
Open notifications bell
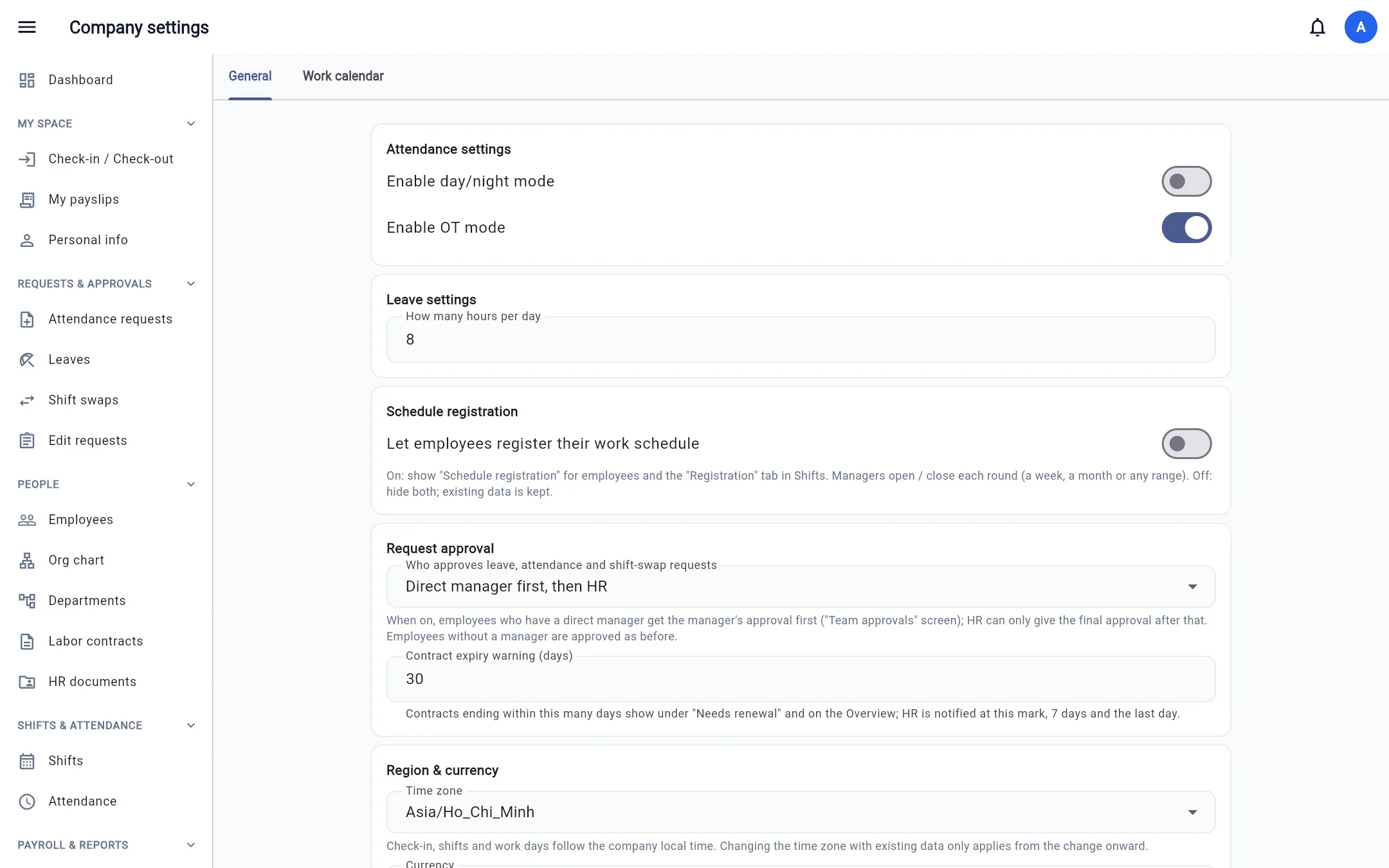click(1318, 27)
